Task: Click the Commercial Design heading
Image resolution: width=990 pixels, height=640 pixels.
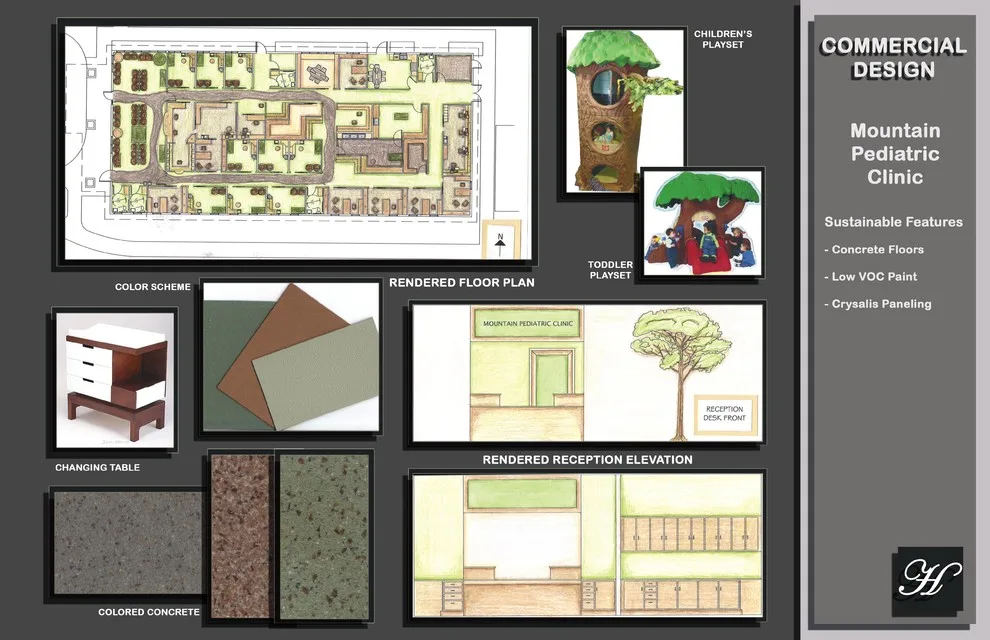Action: click(x=893, y=57)
